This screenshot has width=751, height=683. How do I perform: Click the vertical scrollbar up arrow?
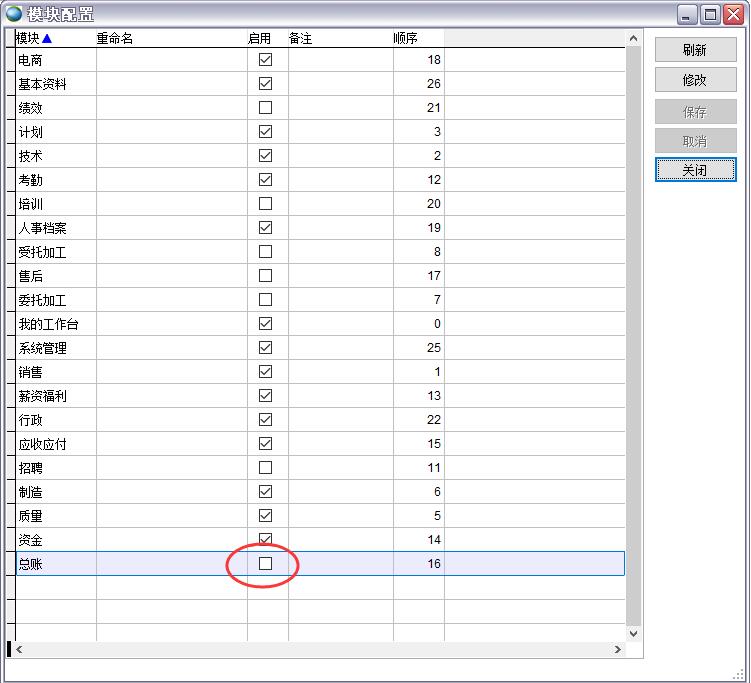pyautogui.click(x=633, y=39)
